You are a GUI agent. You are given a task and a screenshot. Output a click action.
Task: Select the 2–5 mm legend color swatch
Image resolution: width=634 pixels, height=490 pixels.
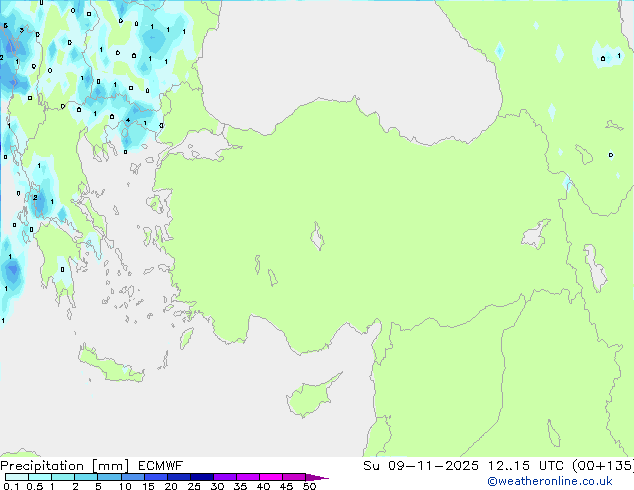click(x=86, y=477)
